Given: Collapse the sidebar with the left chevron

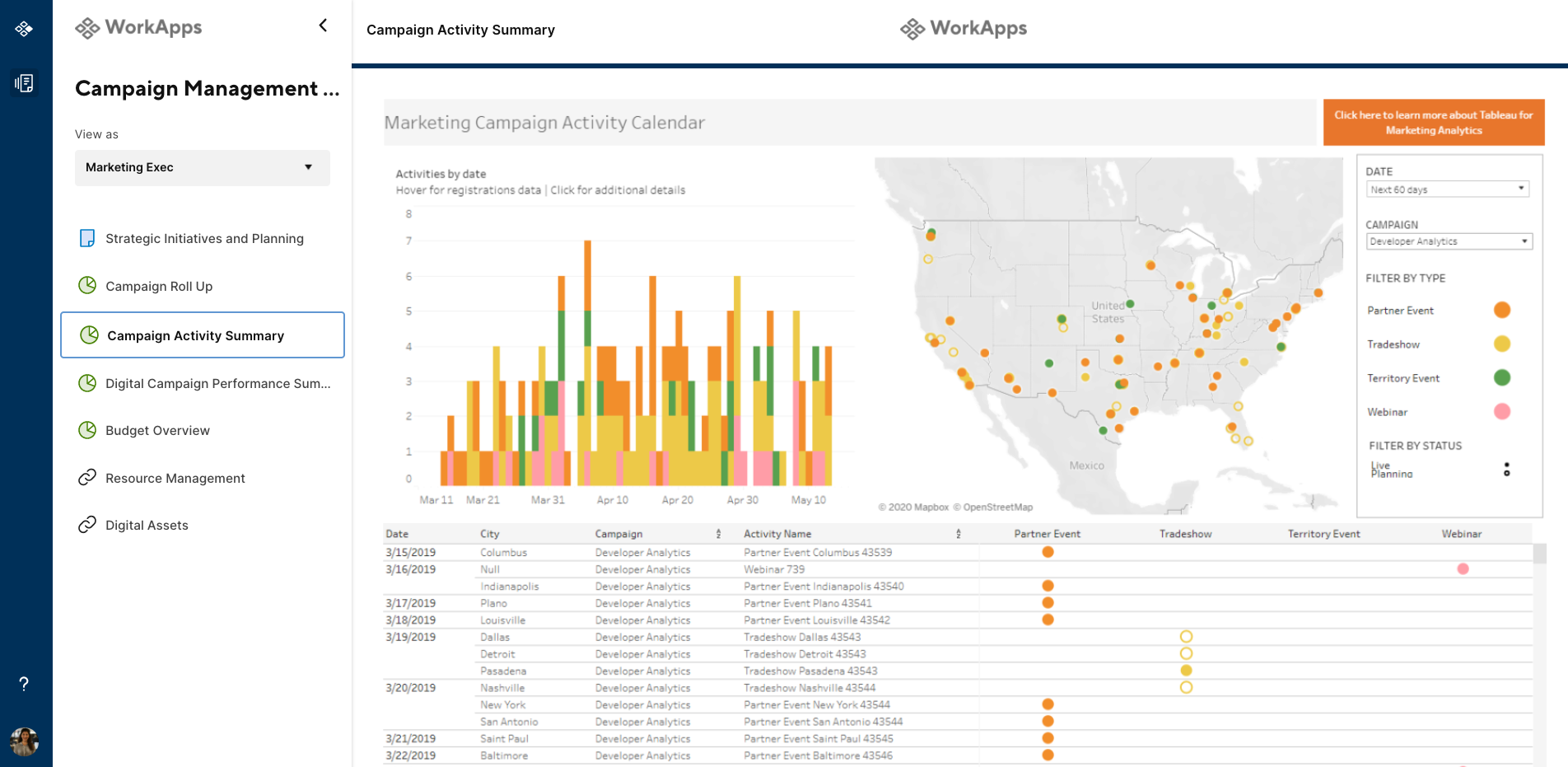Looking at the screenshot, I should pos(323,26).
